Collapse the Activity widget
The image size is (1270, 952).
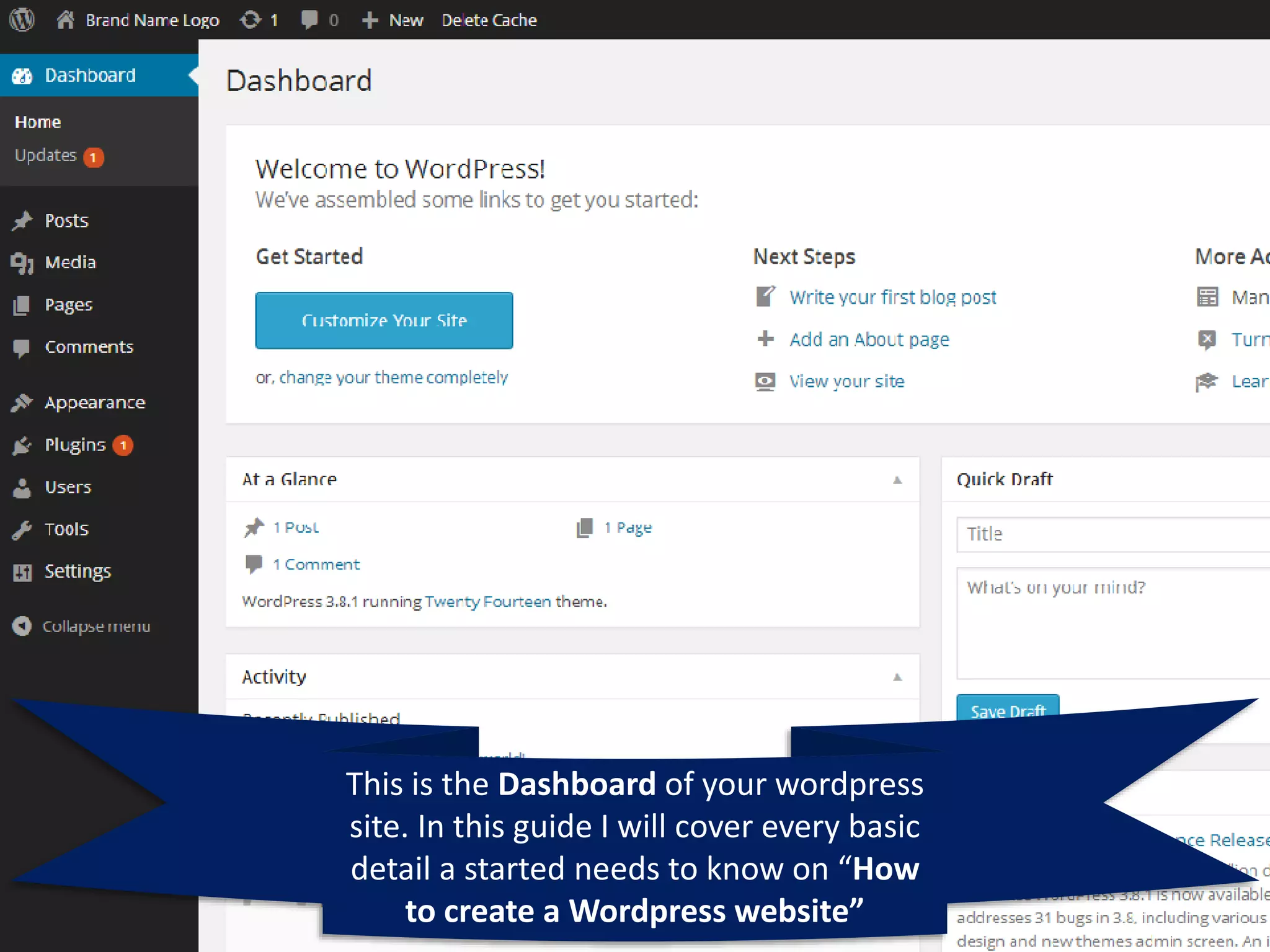pyautogui.click(x=897, y=677)
